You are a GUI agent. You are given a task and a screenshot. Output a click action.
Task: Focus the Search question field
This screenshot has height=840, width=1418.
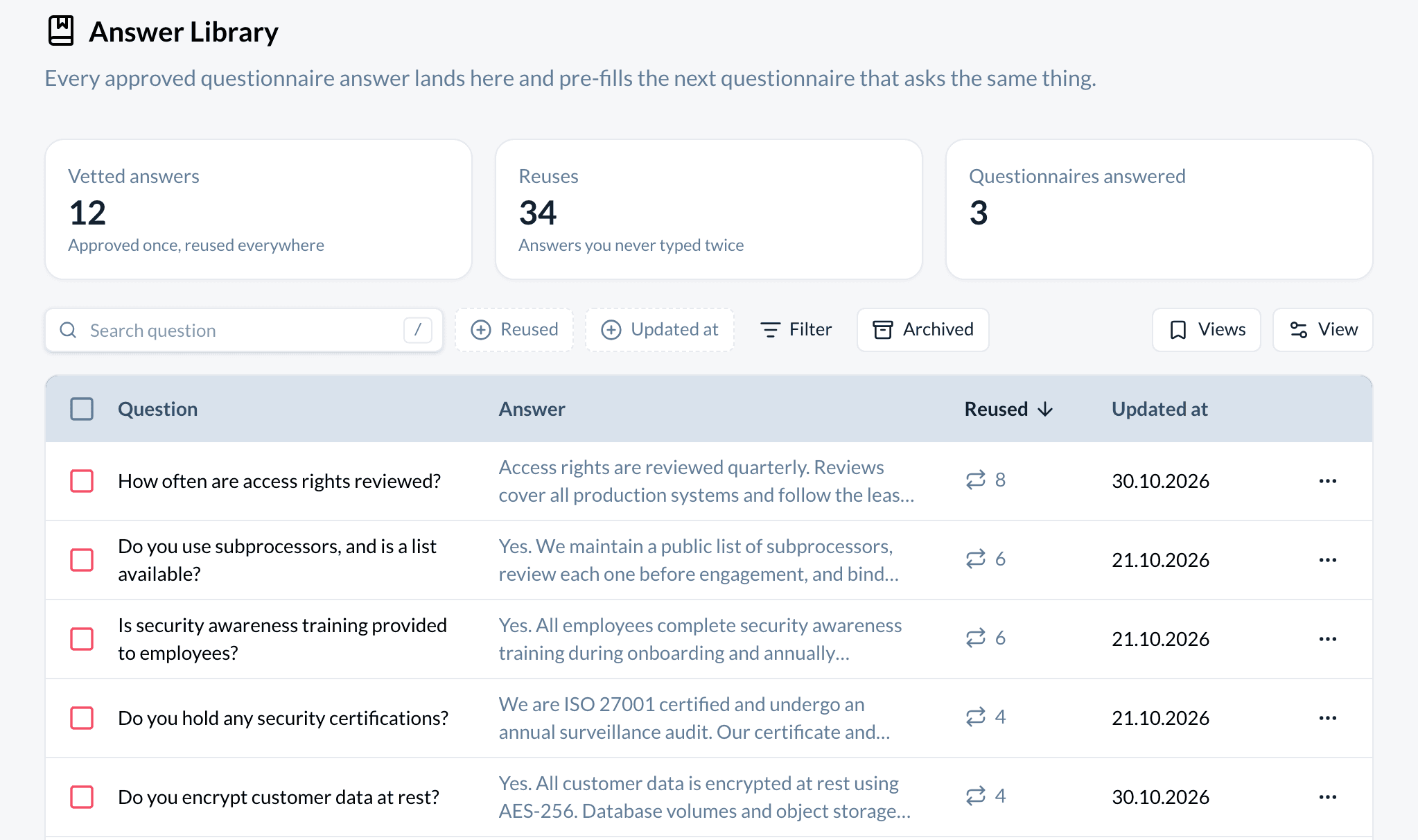pyautogui.click(x=244, y=330)
